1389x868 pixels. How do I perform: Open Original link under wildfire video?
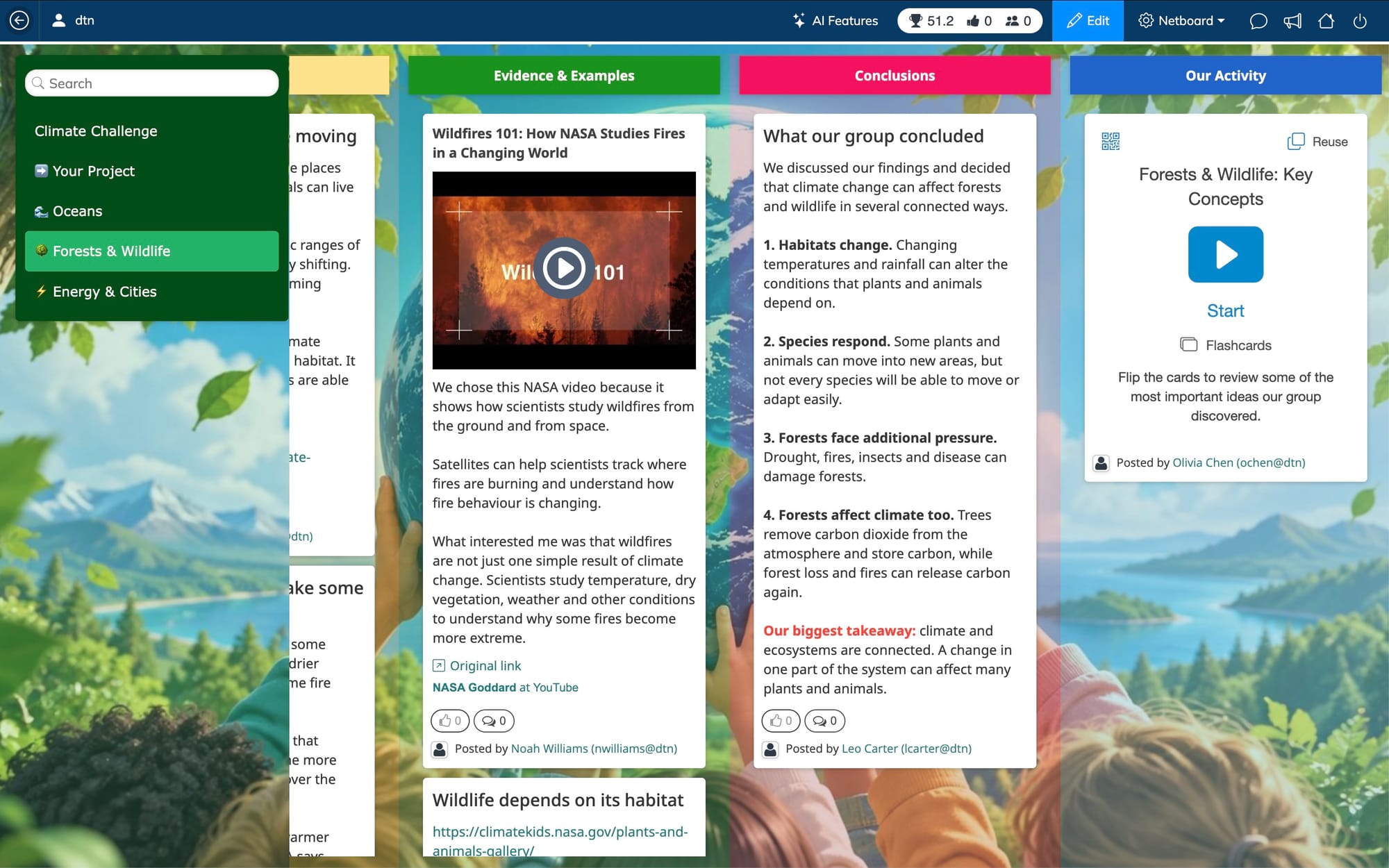coord(477,665)
